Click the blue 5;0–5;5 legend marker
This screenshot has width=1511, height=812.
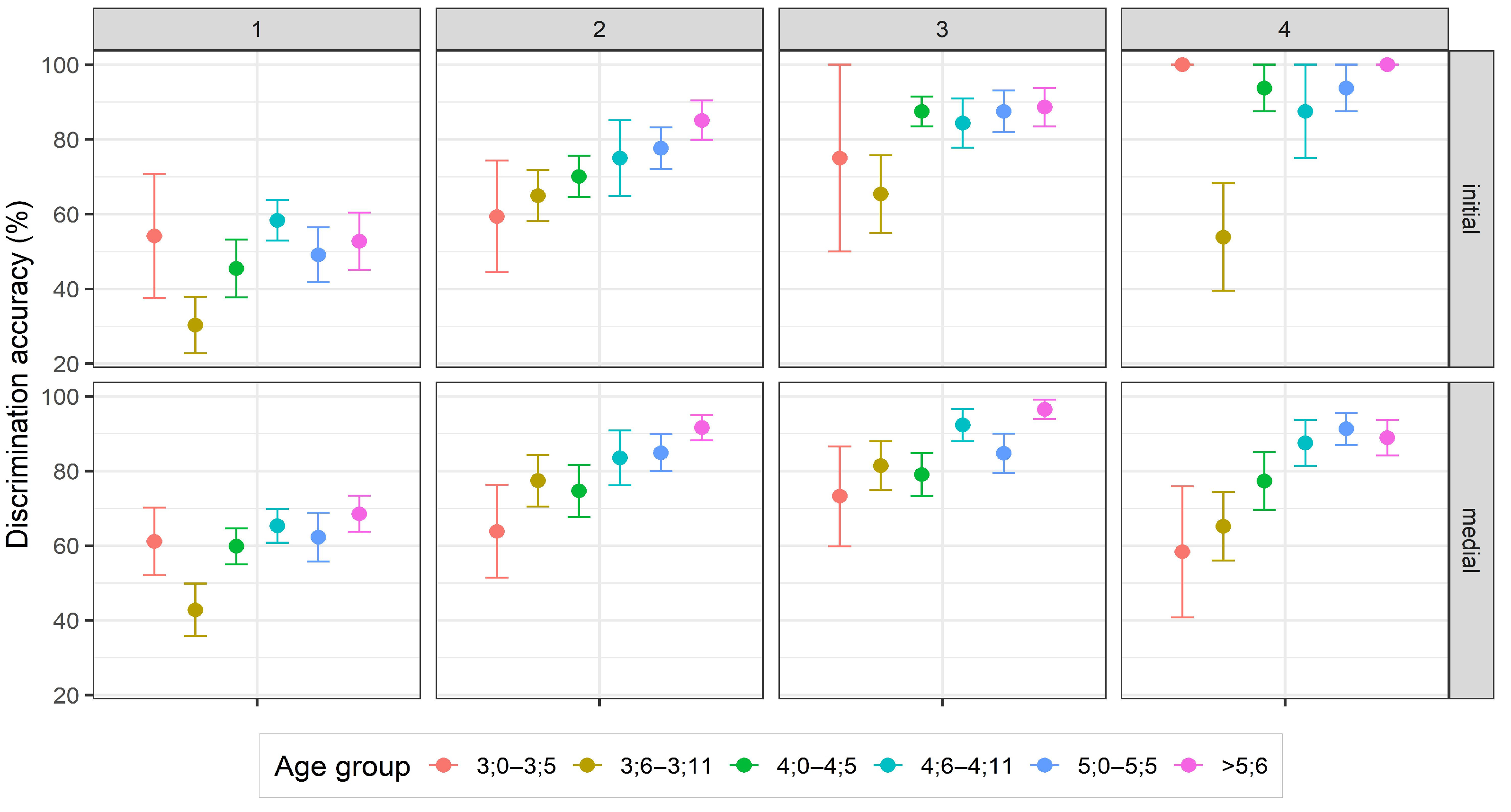1044,766
